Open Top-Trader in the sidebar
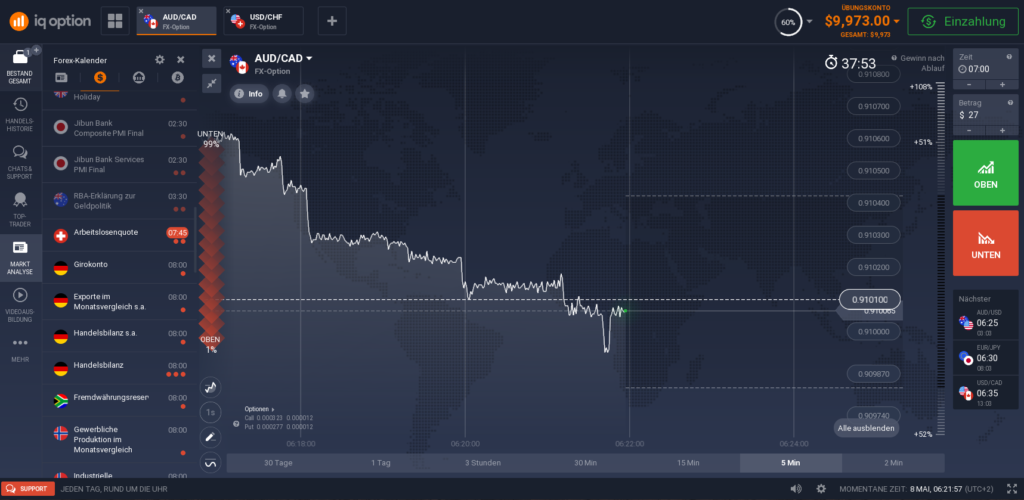 coord(20,208)
